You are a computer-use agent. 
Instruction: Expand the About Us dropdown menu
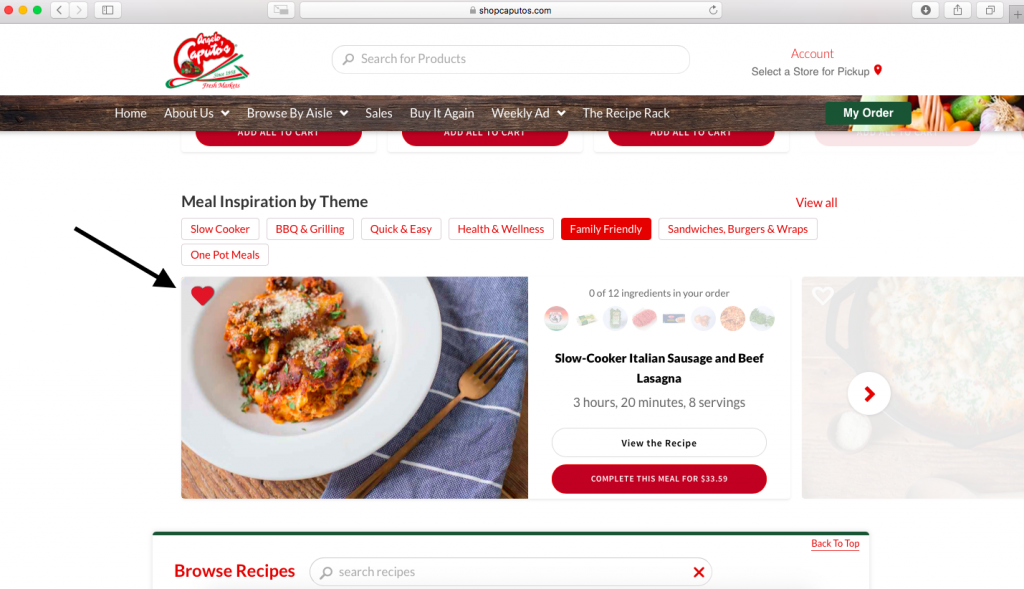coord(197,113)
